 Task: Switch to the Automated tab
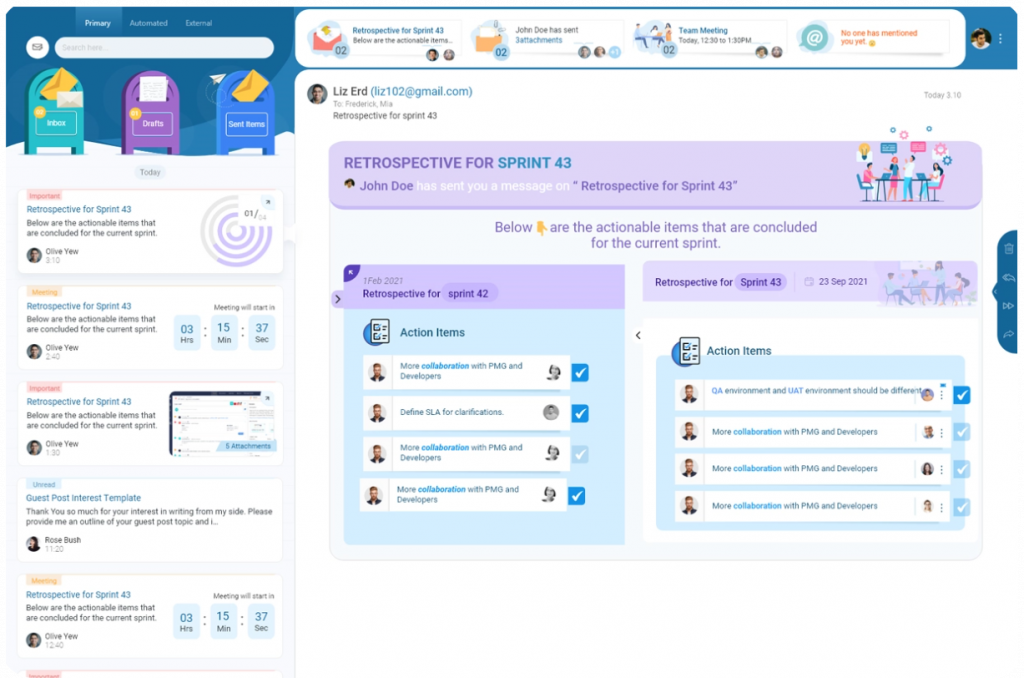pyautogui.click(x=148, y=23)
